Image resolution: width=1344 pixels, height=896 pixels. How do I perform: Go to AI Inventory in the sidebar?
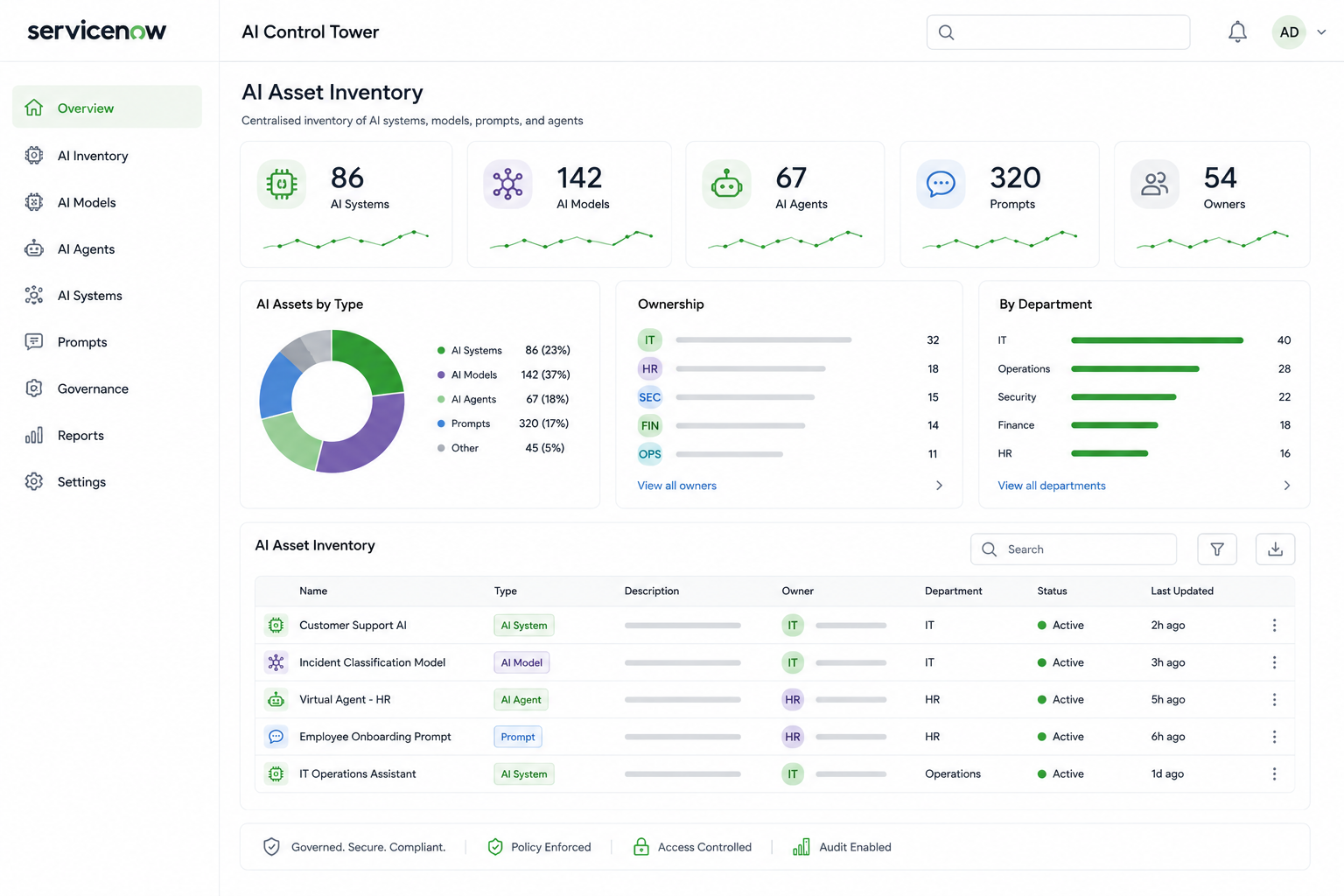(x=93, y=156)
